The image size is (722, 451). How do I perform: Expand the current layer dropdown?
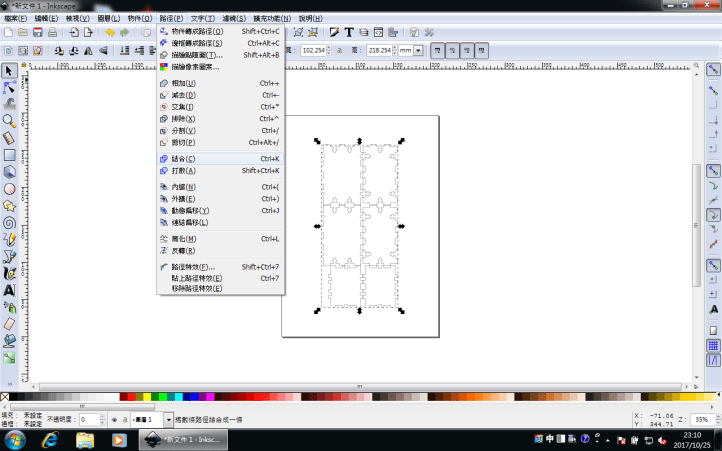[167, 420]
